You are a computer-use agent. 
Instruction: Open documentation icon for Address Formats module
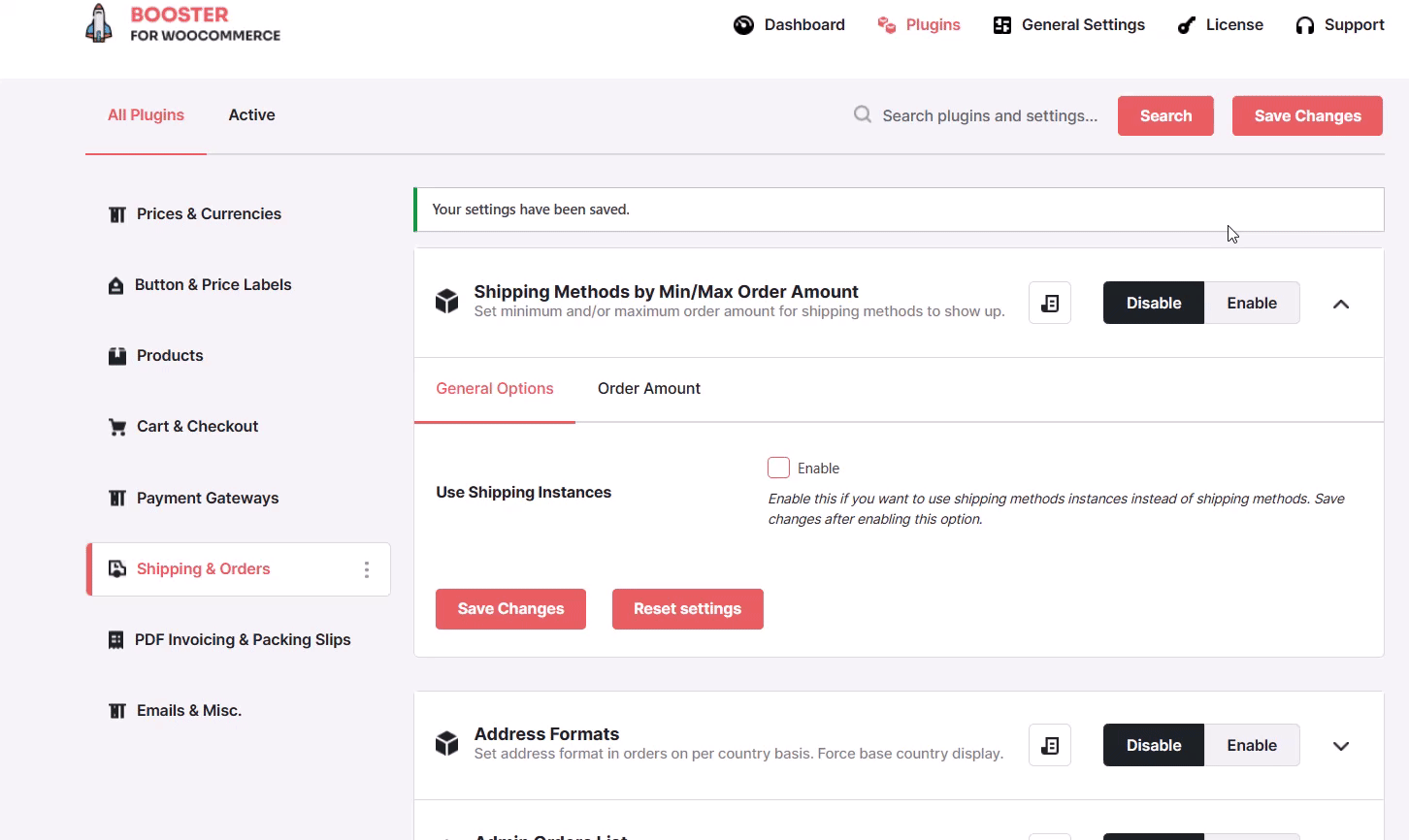coord(1050,745)
